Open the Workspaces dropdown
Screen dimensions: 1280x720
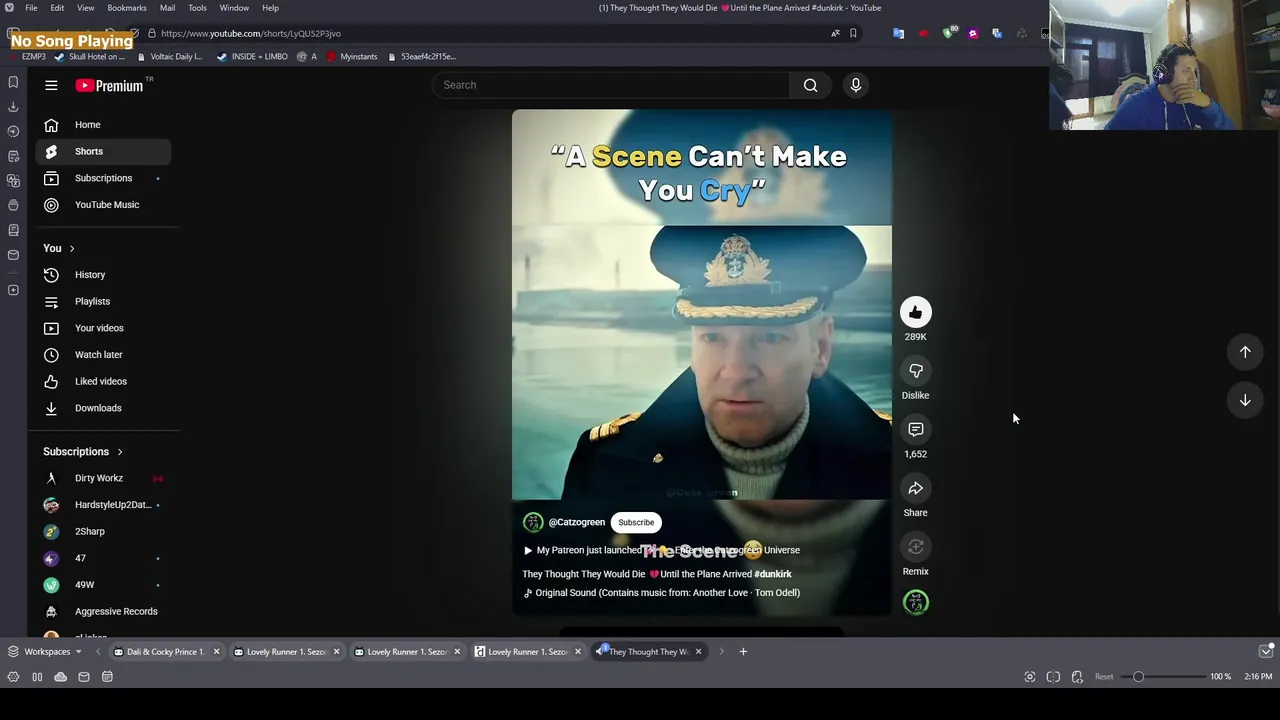tap(45, 652)
